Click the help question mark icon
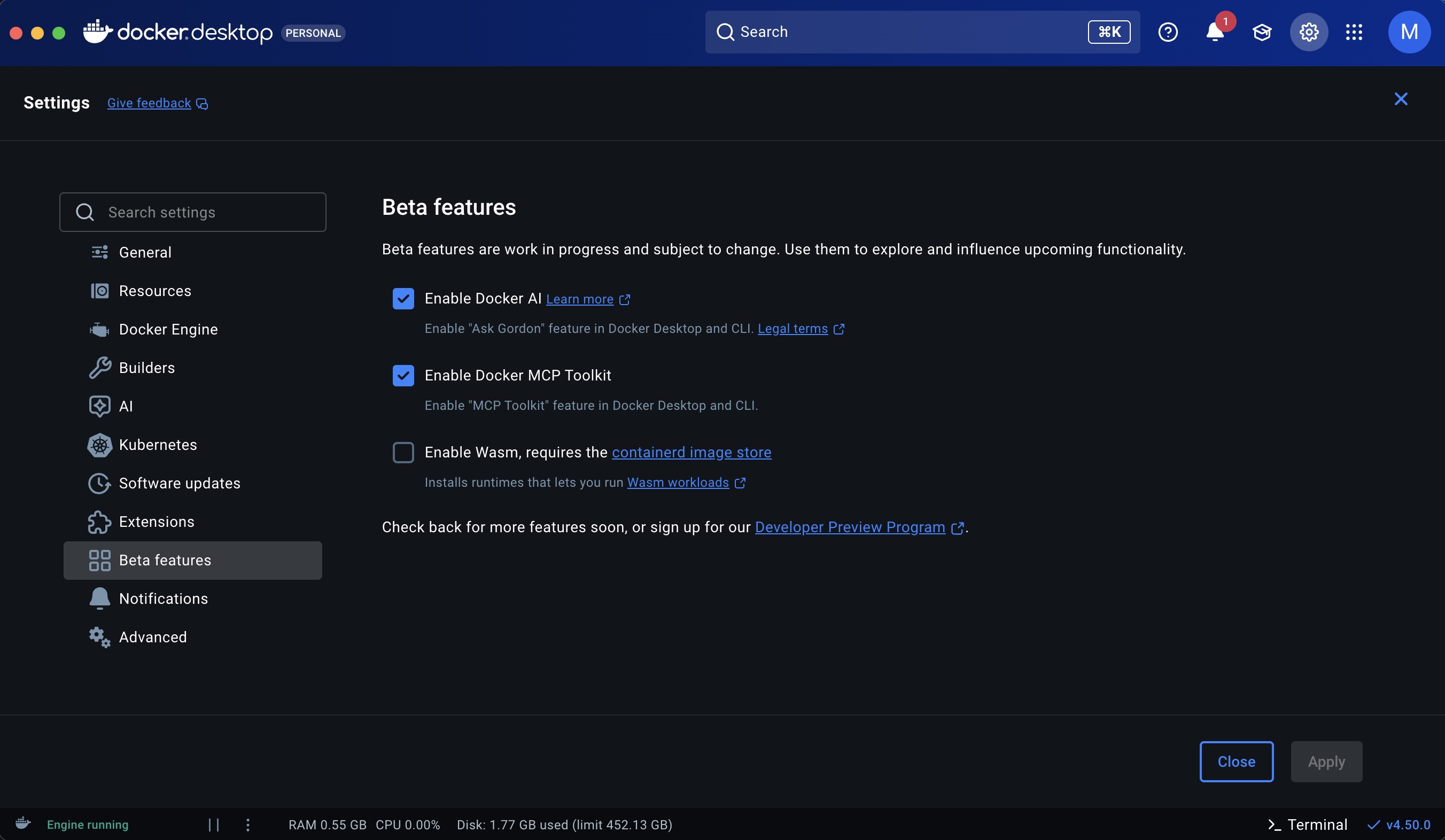This screenshot has height=840, width=1445. point(1168,32)
